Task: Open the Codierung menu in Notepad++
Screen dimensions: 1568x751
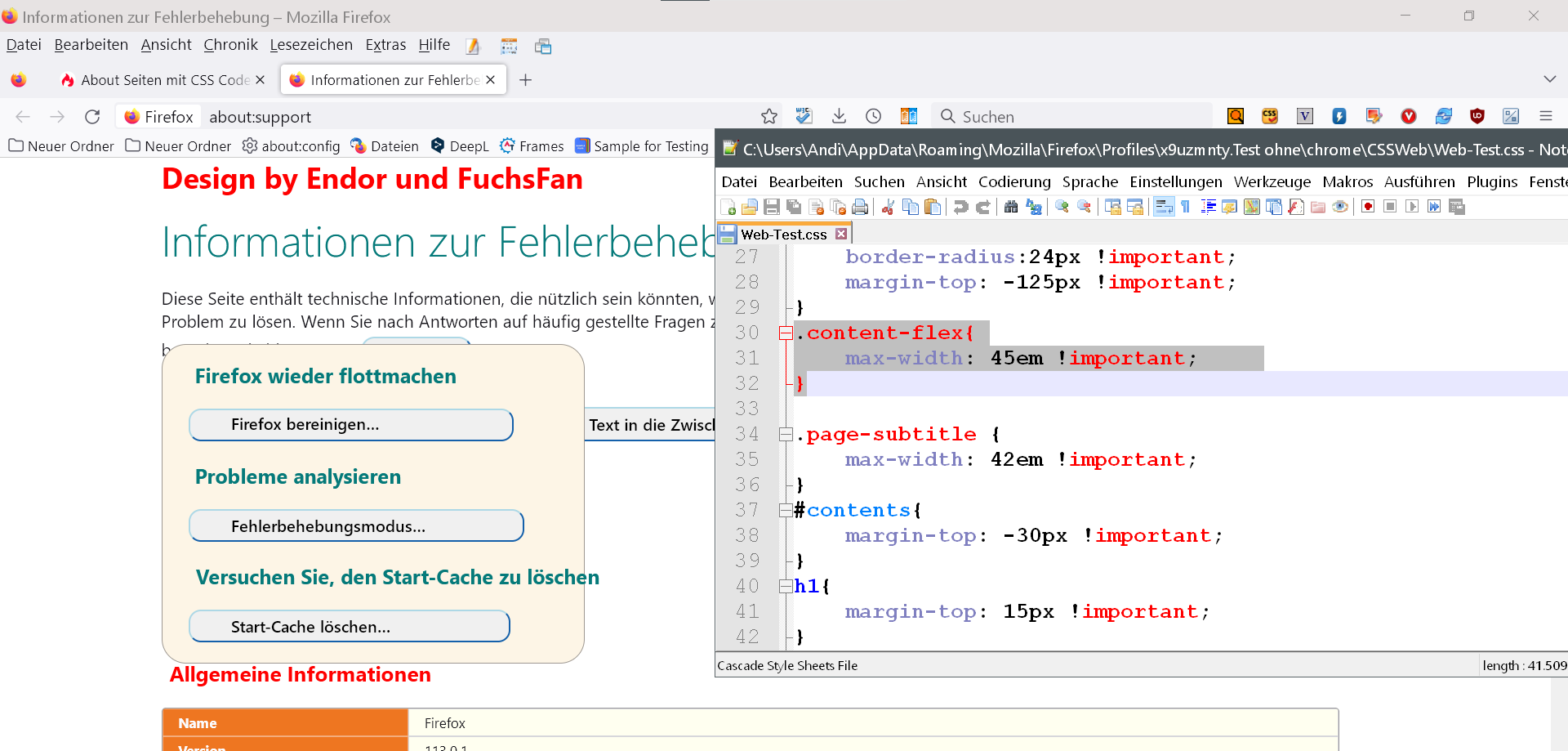Action: click(1014, 181)
